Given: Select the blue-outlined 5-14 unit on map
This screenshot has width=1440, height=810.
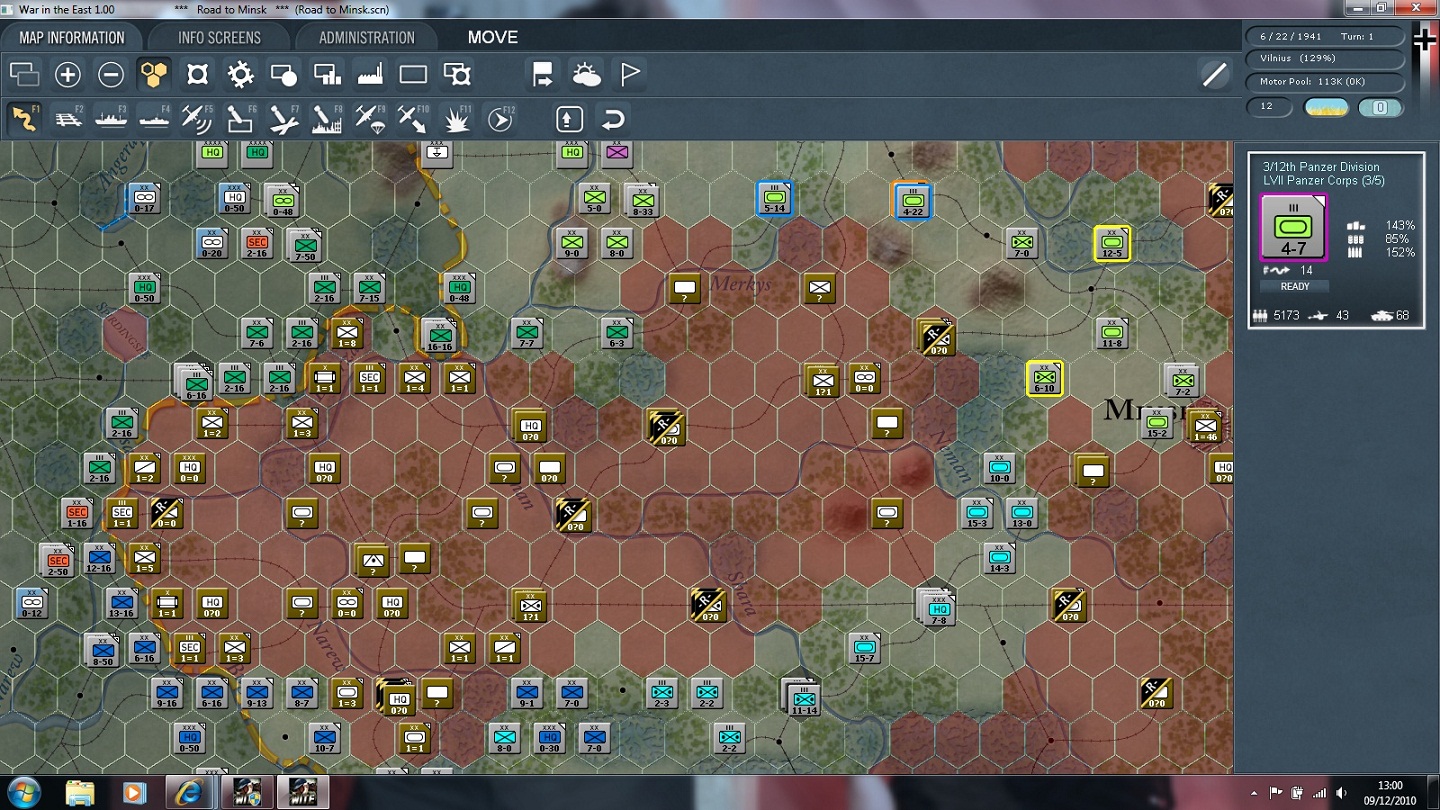Looking at the screenshot, I should [x=775, y=198].
